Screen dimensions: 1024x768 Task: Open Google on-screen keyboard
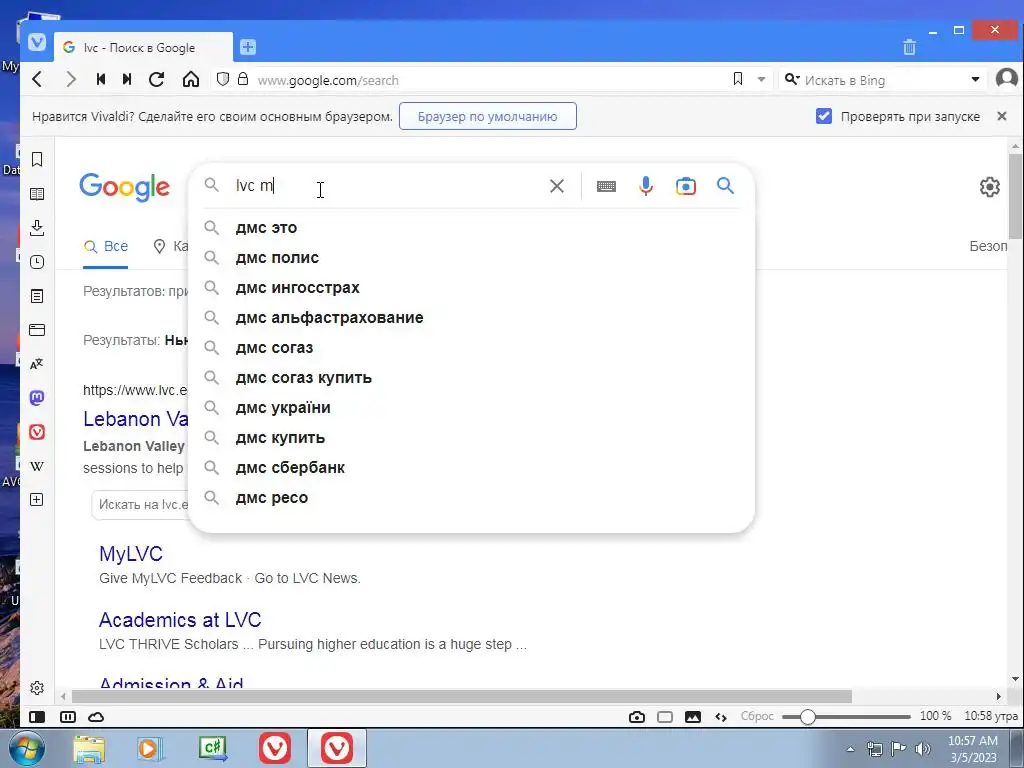click(606, 186)
